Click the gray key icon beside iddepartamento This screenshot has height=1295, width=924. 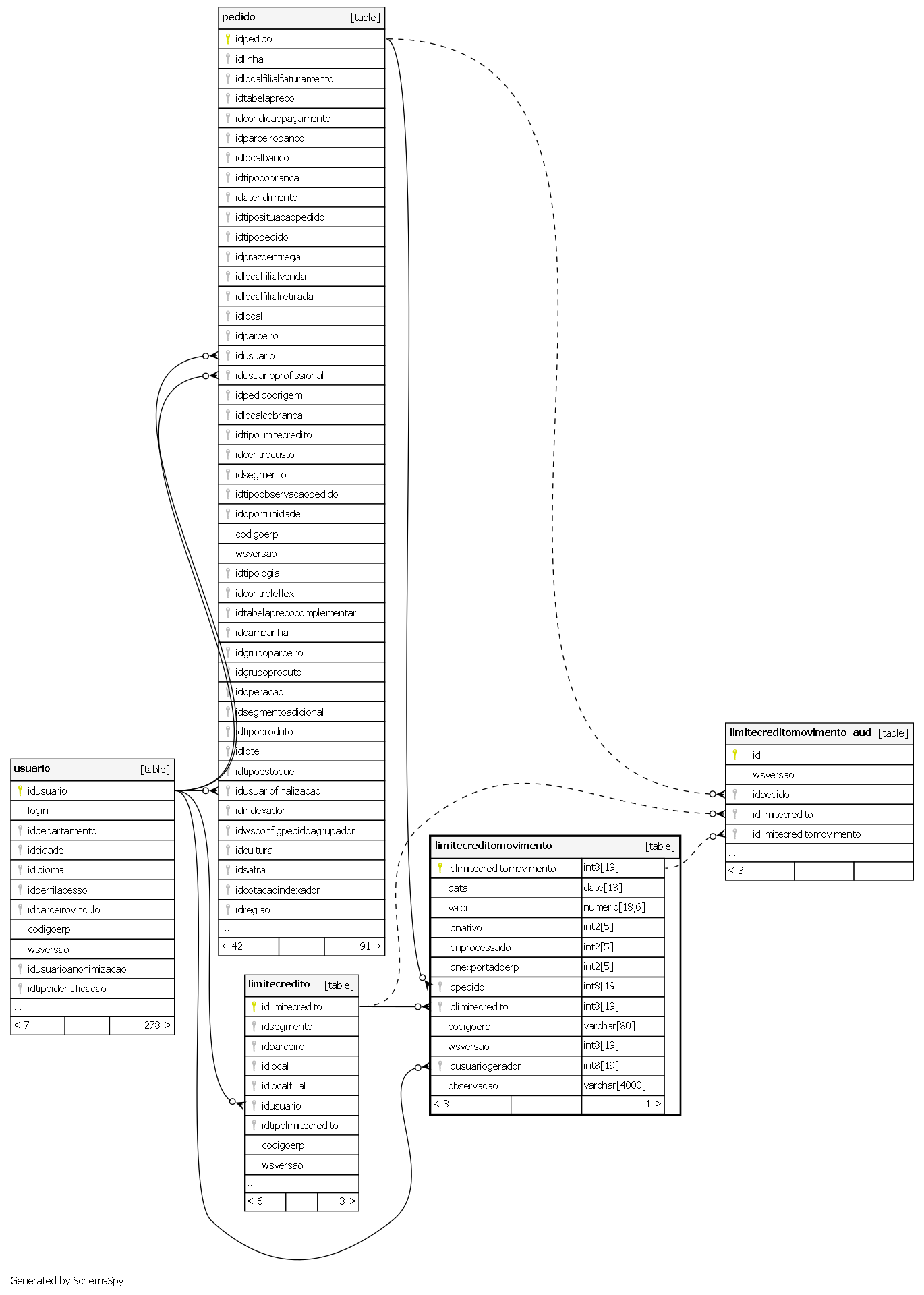tap(20, 830)
